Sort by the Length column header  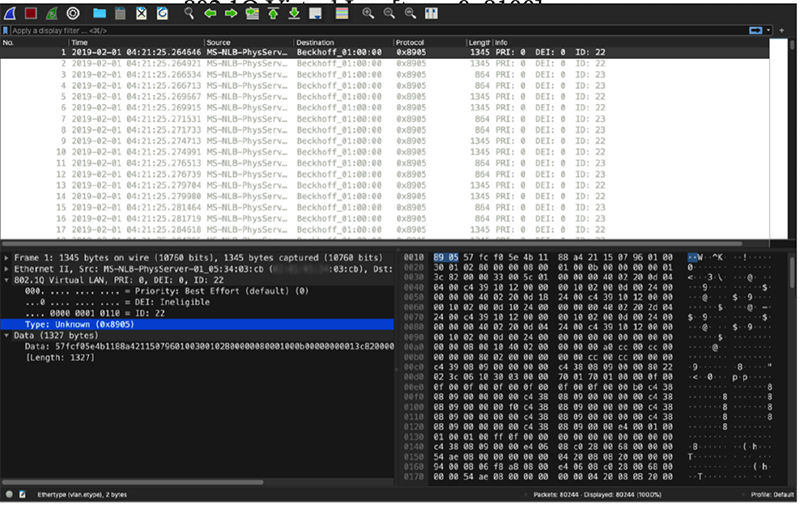(x=479, y=43)
